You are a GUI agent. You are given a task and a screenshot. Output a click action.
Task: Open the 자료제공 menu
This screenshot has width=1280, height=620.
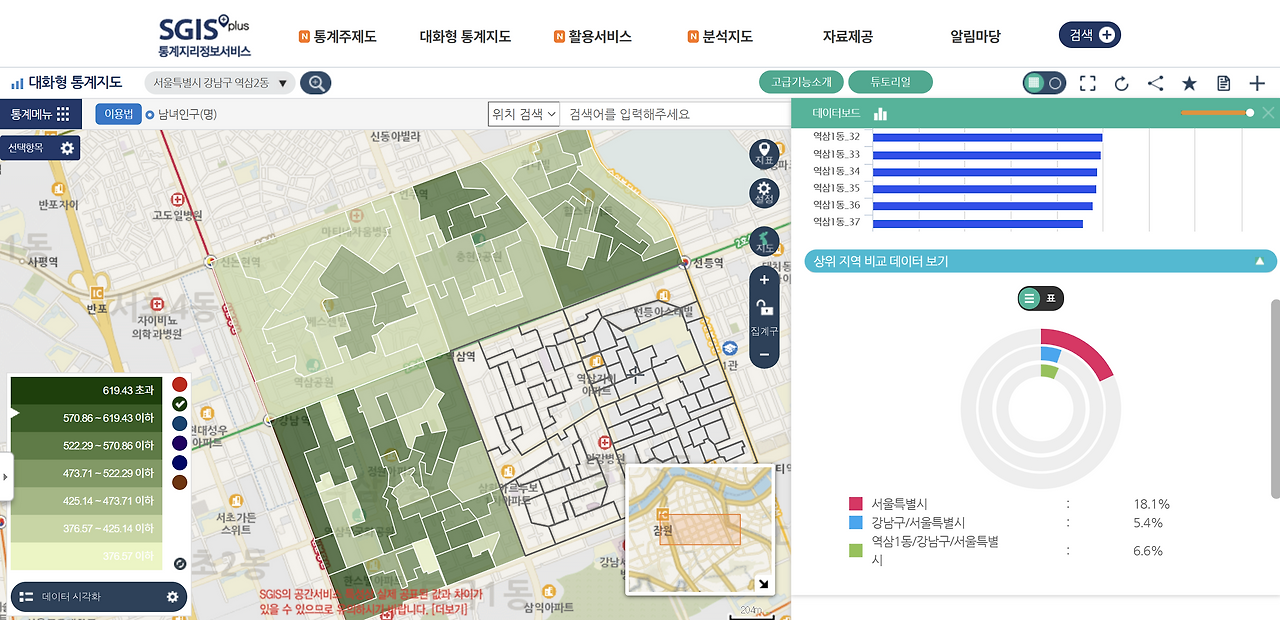[847, 36]
